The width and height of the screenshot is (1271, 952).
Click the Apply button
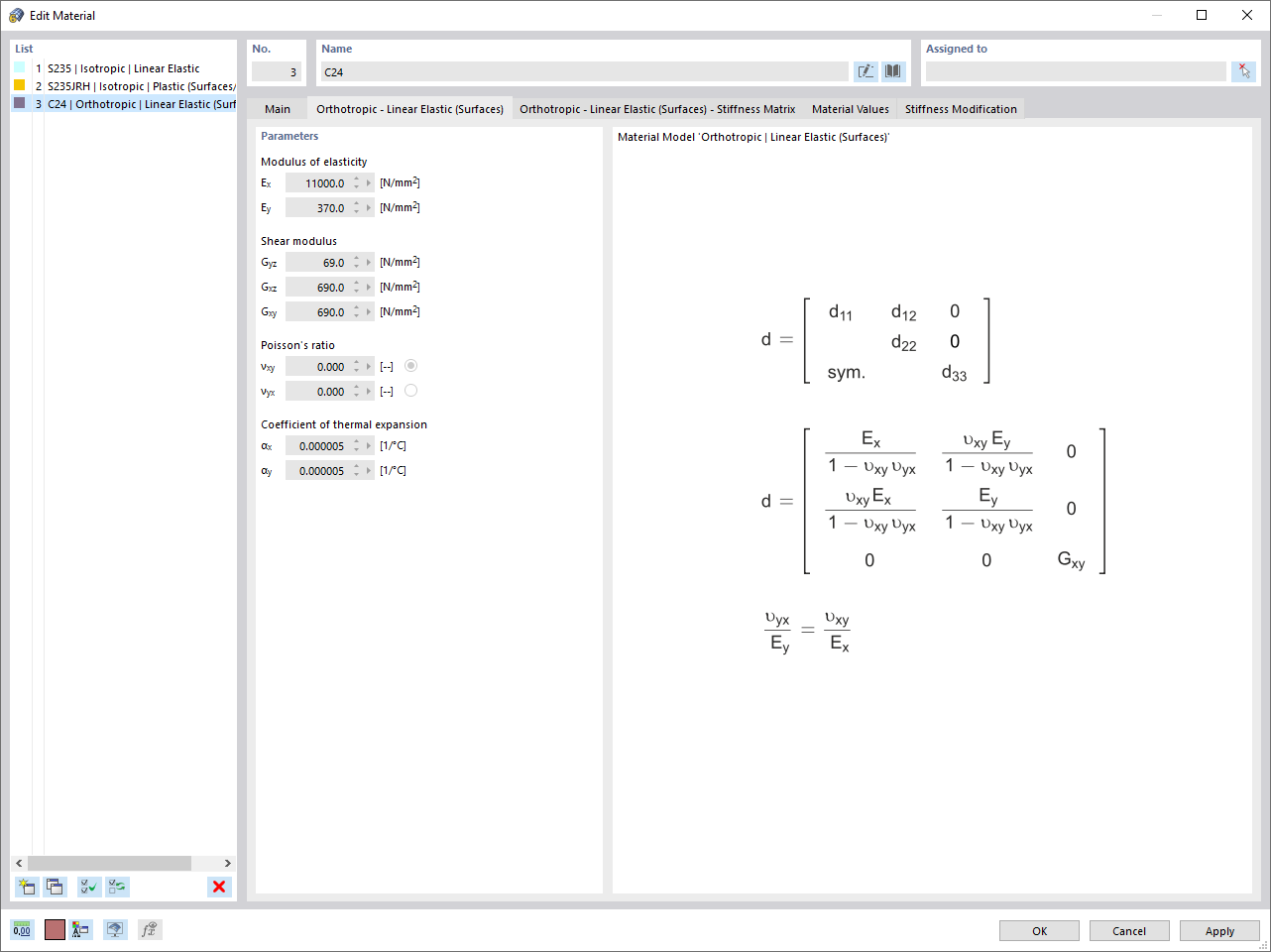(x=1219, y=931)
